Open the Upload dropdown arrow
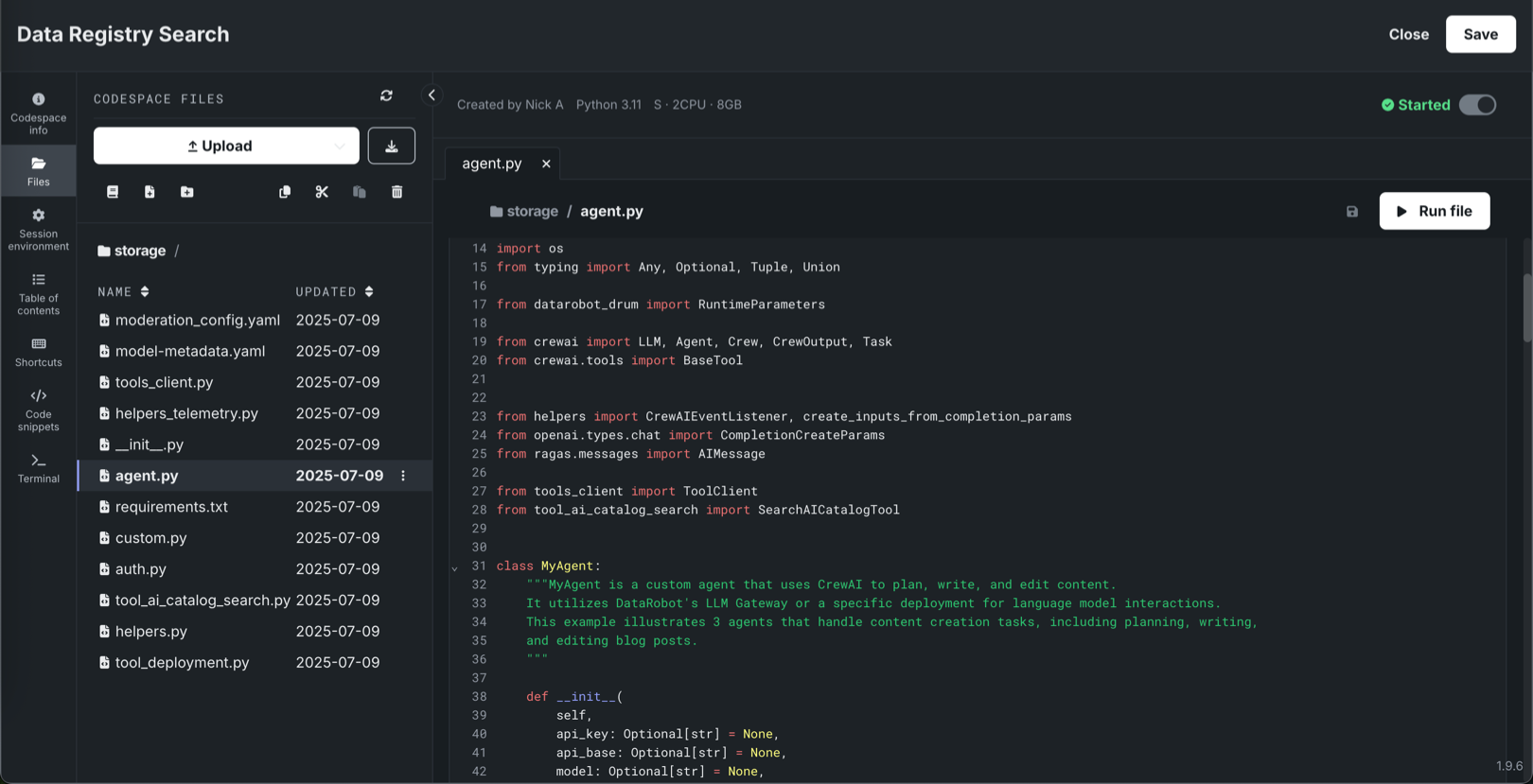The width and height of the screenshot is (1533, 784). click(339, 147)
